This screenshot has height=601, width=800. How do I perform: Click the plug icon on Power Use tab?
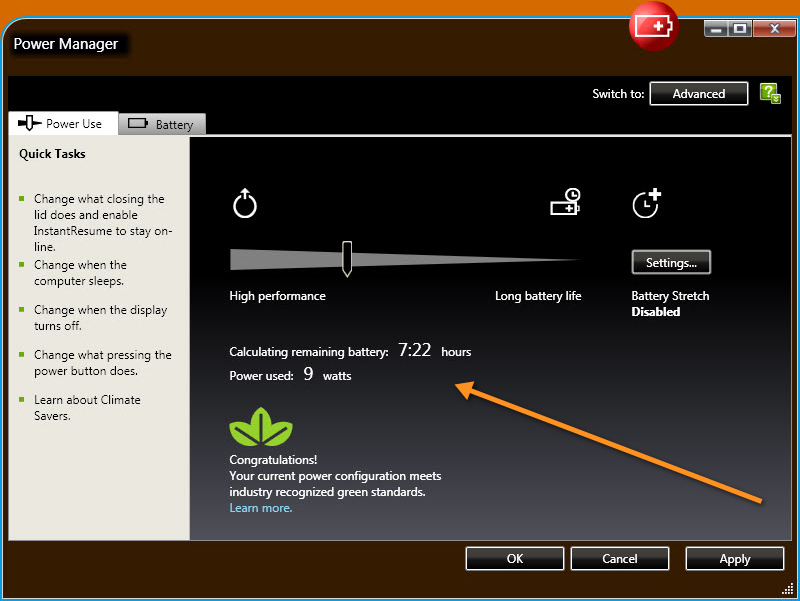tap(30, 123)
